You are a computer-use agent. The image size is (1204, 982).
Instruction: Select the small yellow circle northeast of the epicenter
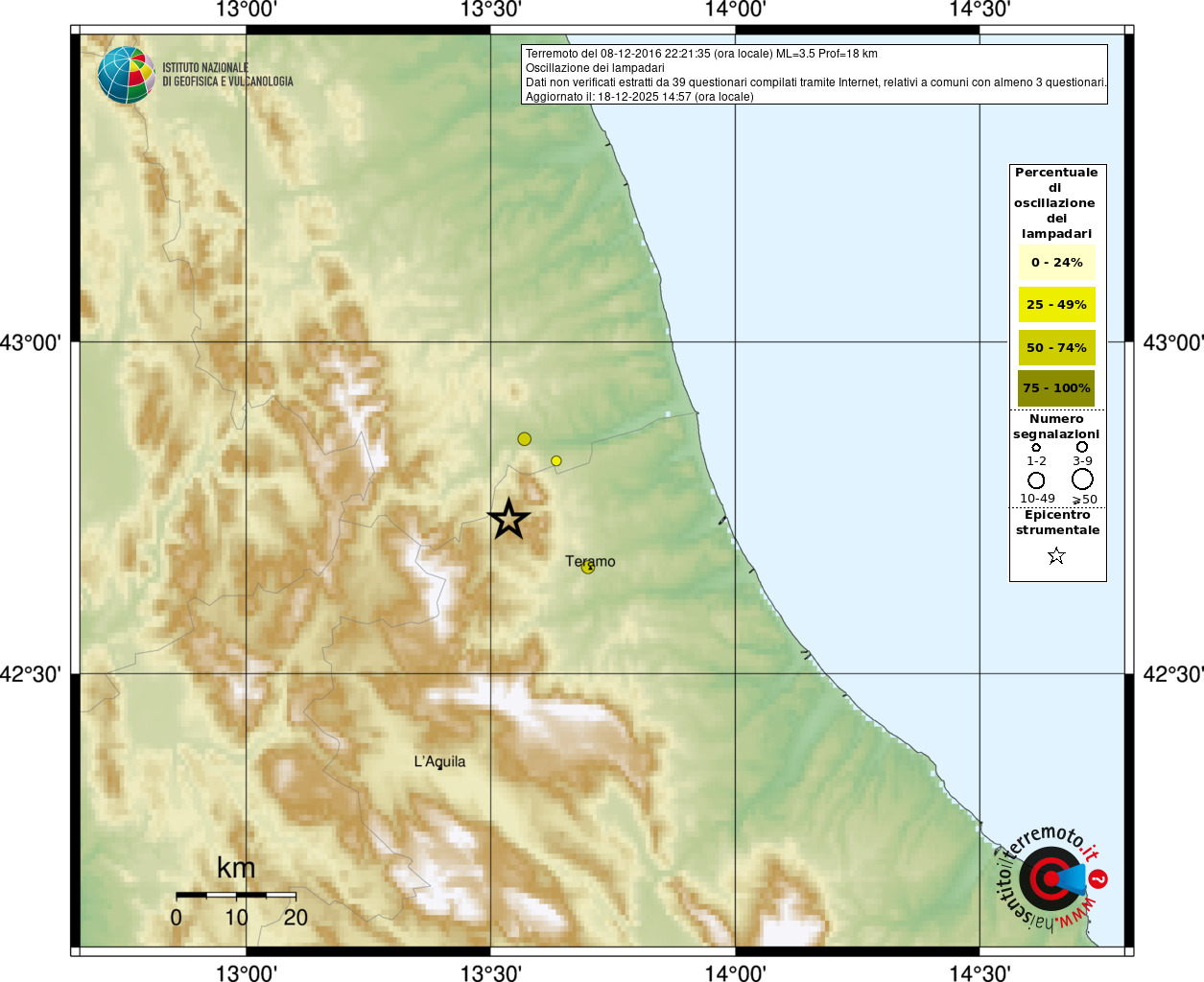(556, 461)
